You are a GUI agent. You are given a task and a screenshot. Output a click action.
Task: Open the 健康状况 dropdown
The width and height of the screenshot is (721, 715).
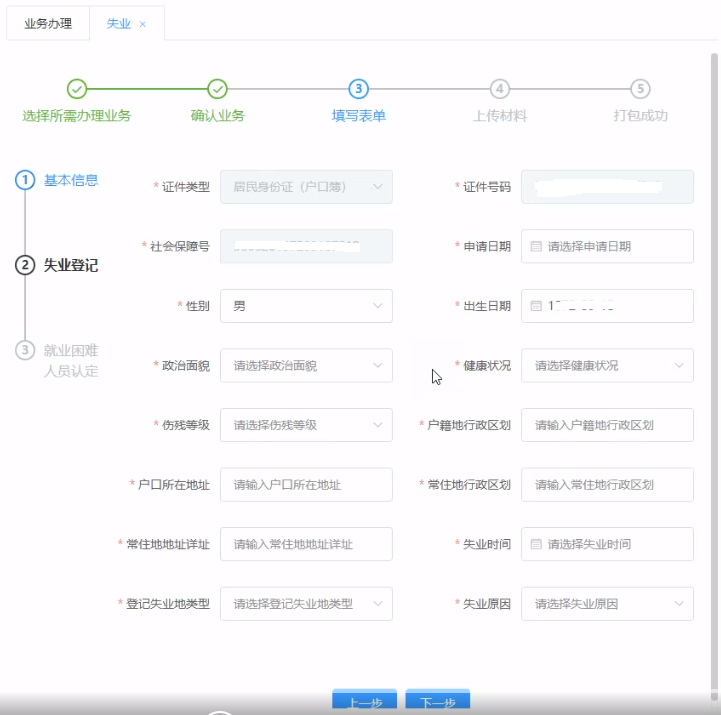[x=607, y=366]
